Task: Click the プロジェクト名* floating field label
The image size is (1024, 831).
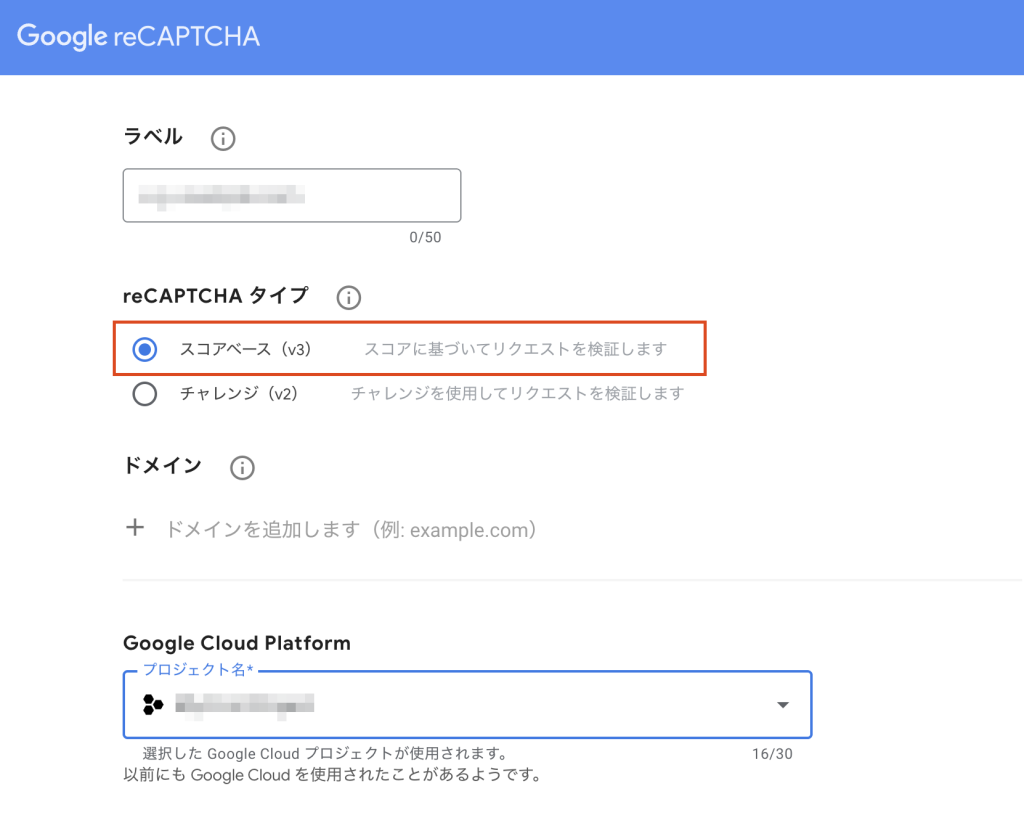Action: tap(198, 670)
